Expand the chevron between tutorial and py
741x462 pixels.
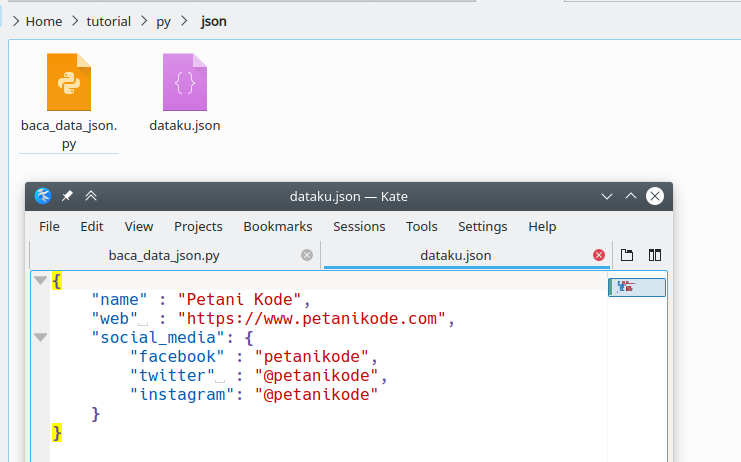(x=144, y=21)
